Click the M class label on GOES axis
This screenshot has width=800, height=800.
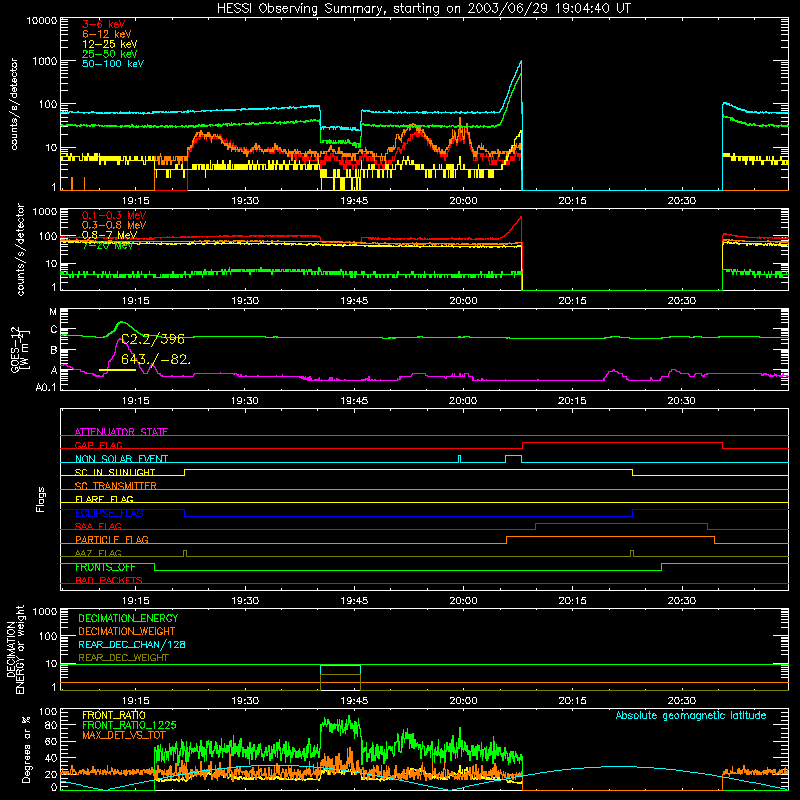[53, 312]
